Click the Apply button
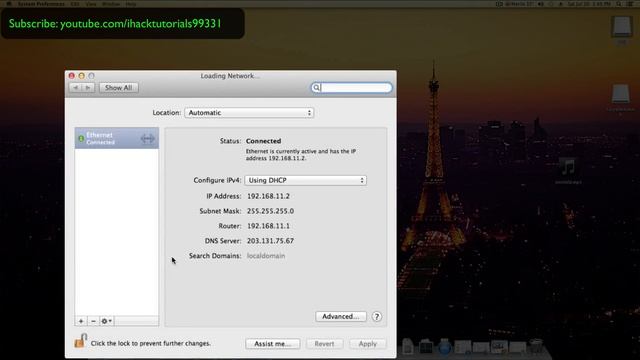The height and width of the screenshot is (360, 640). tap(367, 344)
